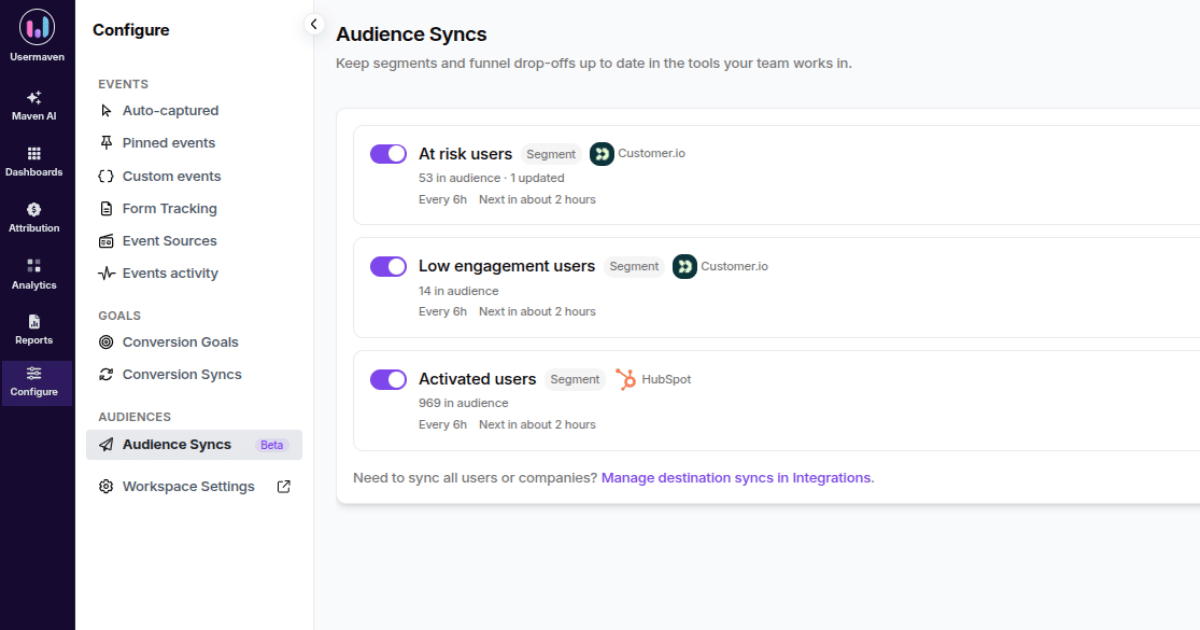The image size is (1200, 630).
Task: Click Segment tag on At risk users
Action: (x=551, y=154)
